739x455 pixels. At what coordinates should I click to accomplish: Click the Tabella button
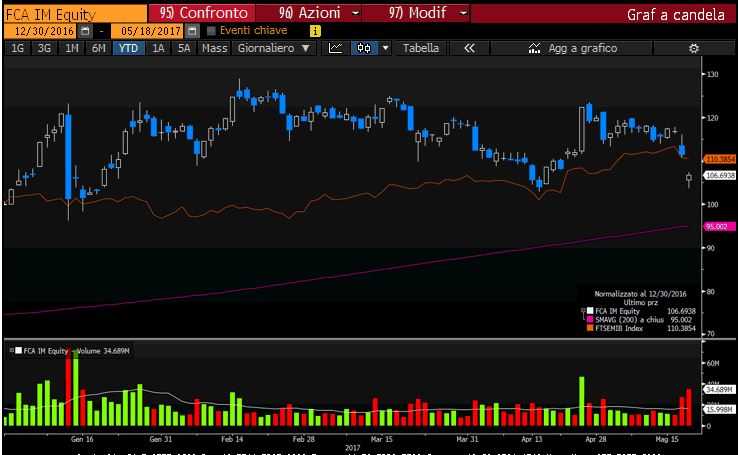[422, 48]
